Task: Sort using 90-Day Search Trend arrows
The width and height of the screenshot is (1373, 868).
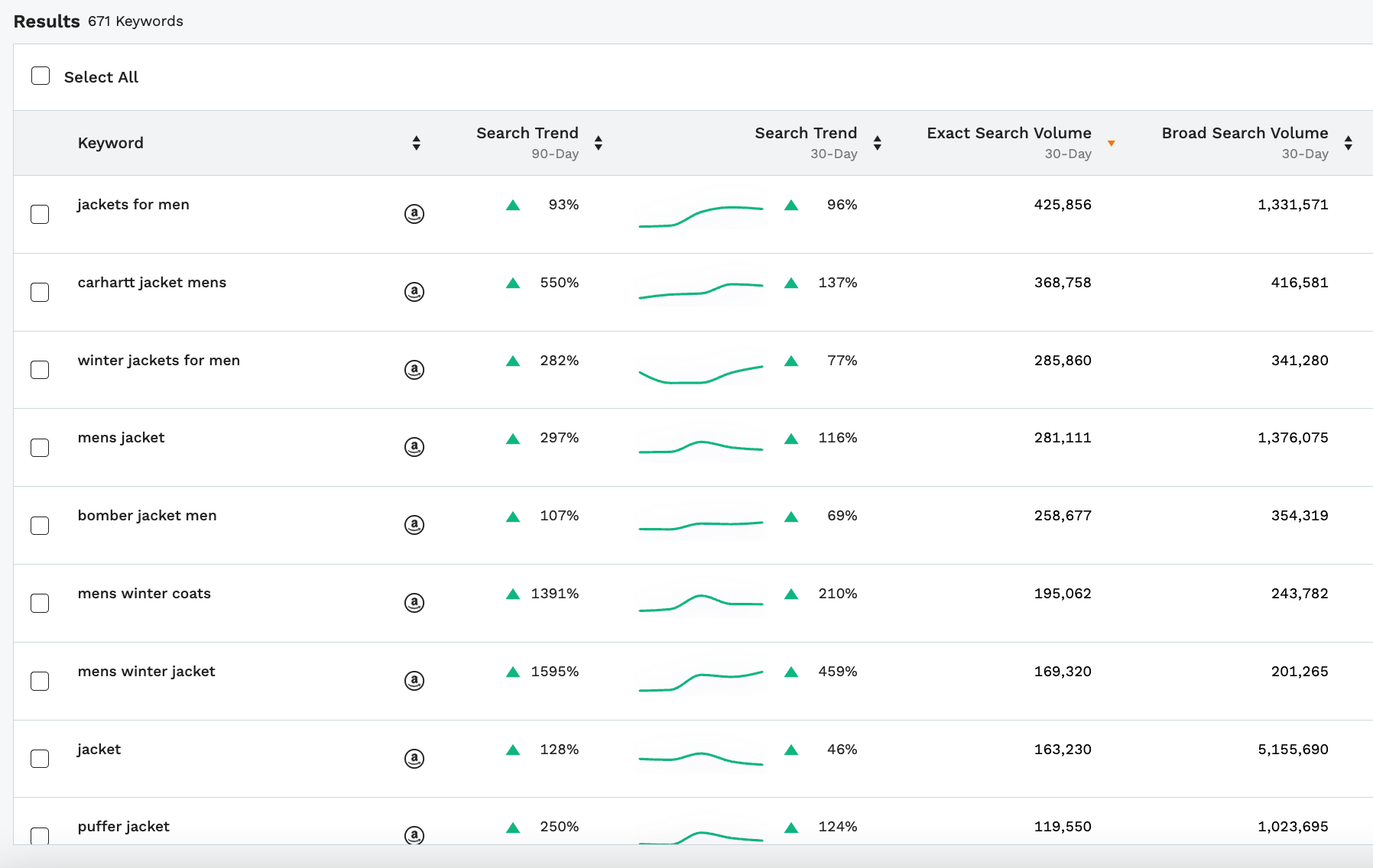Action: coord(598,143)
